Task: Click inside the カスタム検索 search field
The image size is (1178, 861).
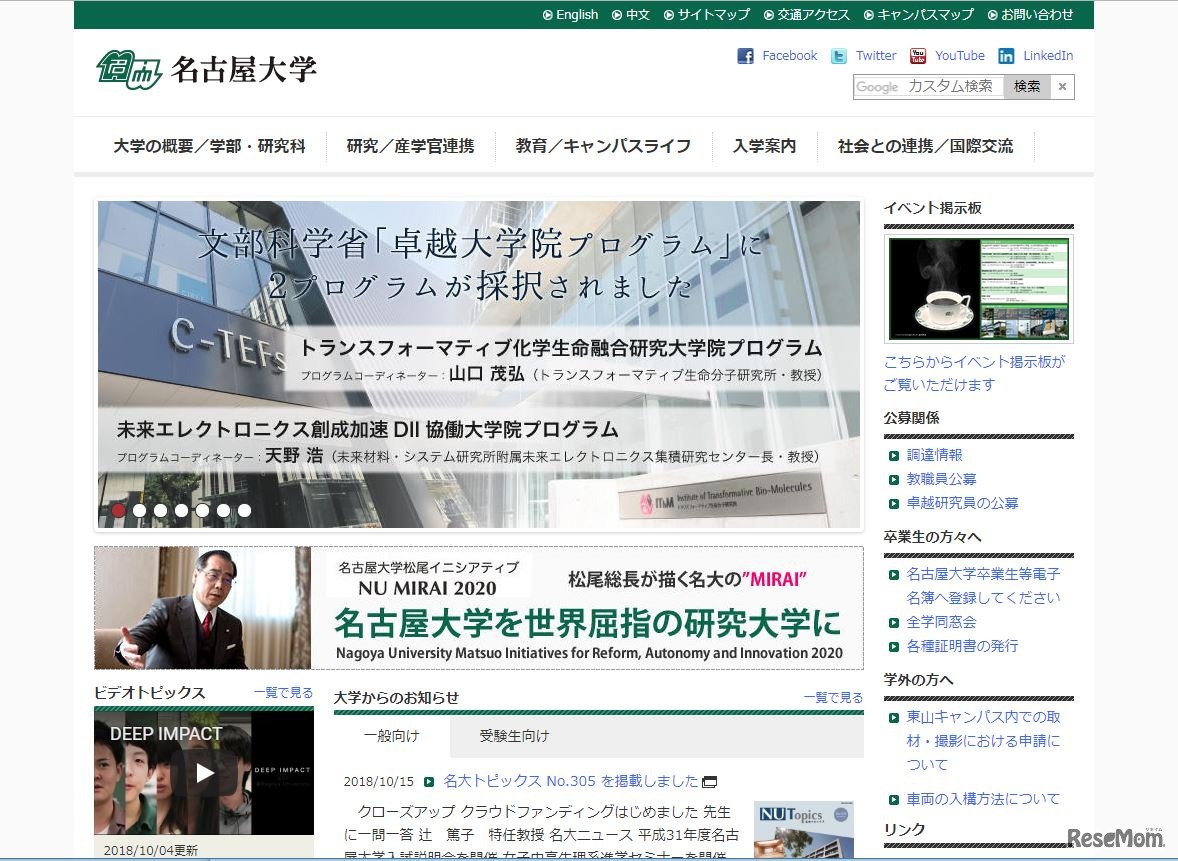Action: (930, 88)
